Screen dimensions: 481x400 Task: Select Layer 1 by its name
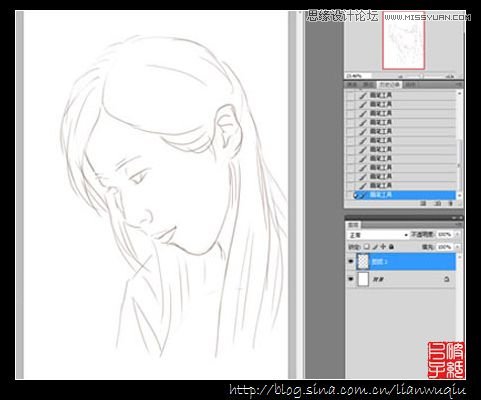(x=379, y=262)
